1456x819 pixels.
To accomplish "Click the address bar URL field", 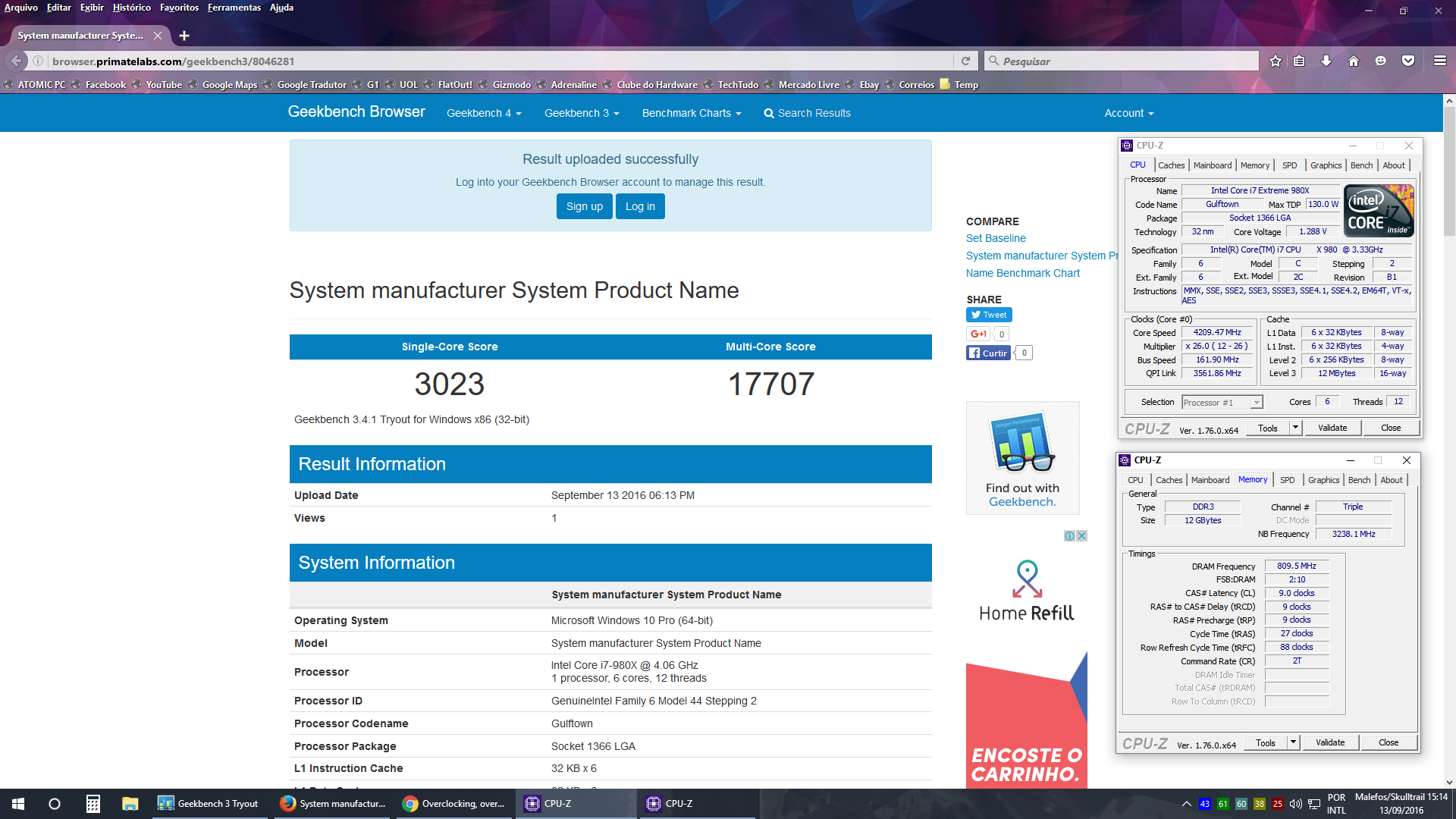I will click(x=500, y=61).
